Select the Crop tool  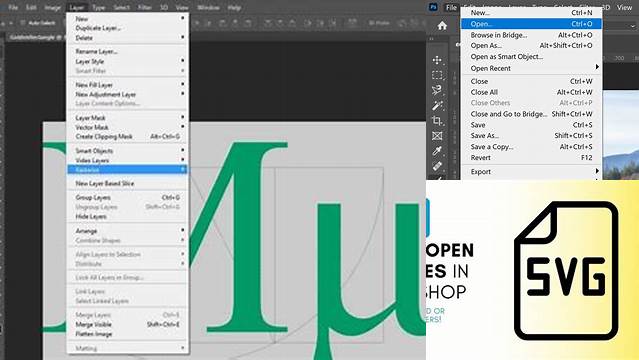click(437, 120)
